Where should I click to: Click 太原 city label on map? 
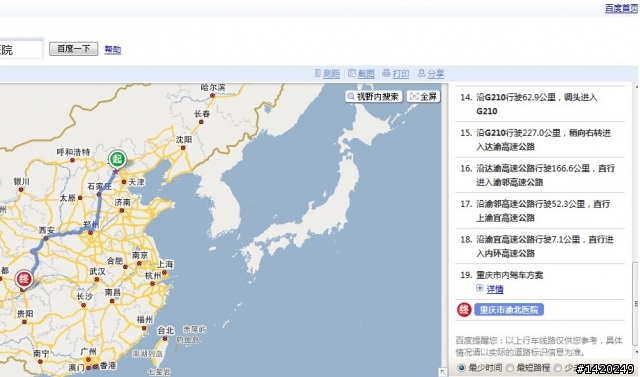(68, 198)
